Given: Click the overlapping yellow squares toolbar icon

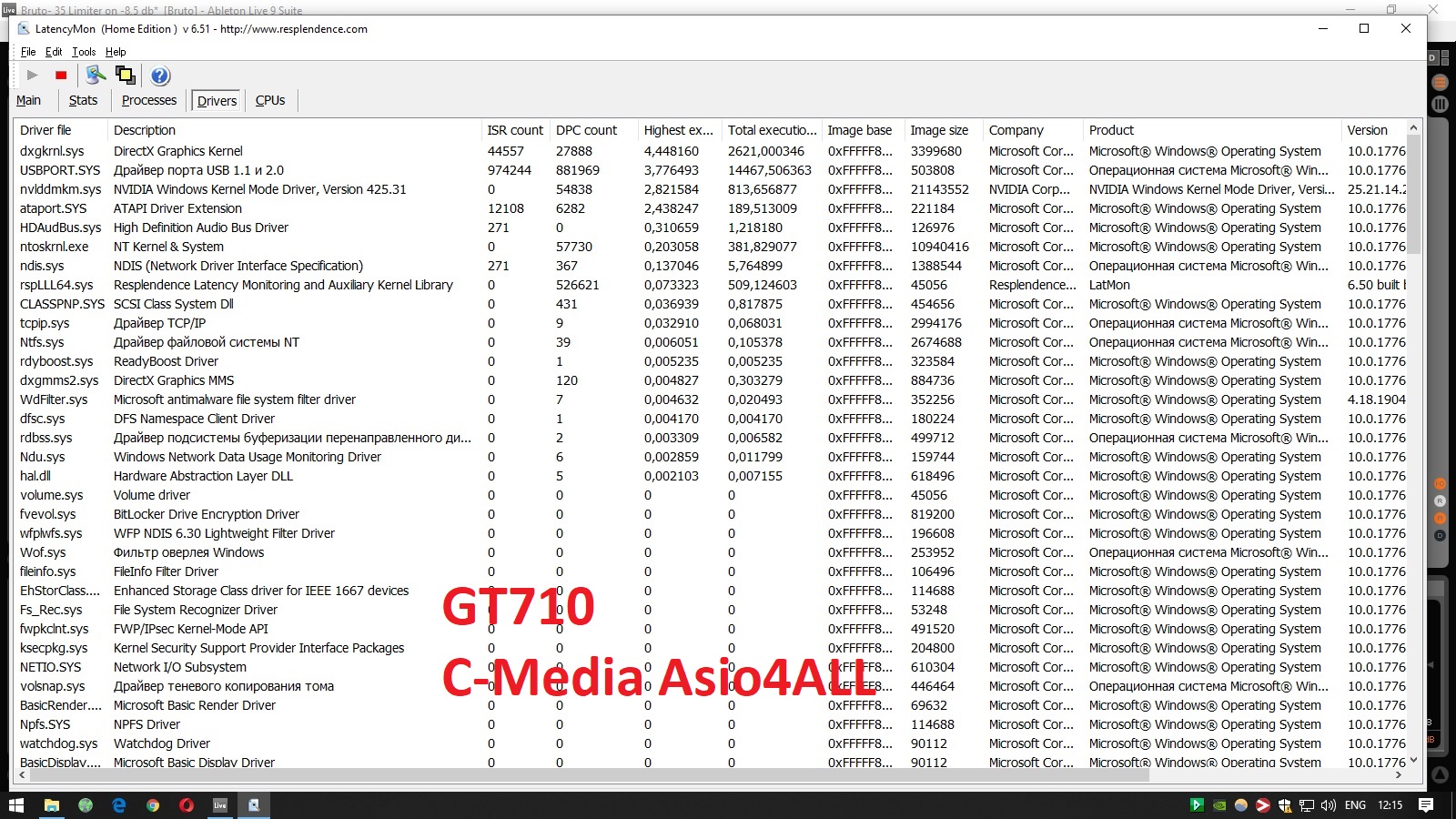Looking at the screenshot, I should point(125,76).
